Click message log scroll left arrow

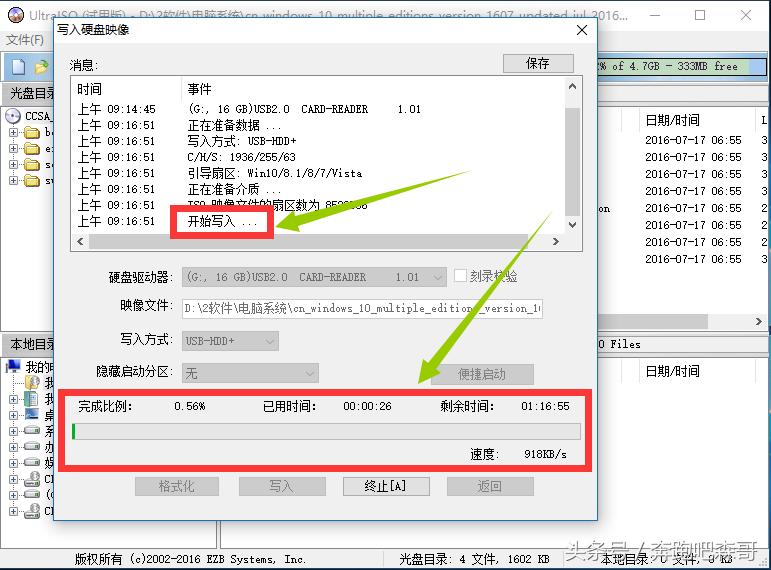click(80, 241)
